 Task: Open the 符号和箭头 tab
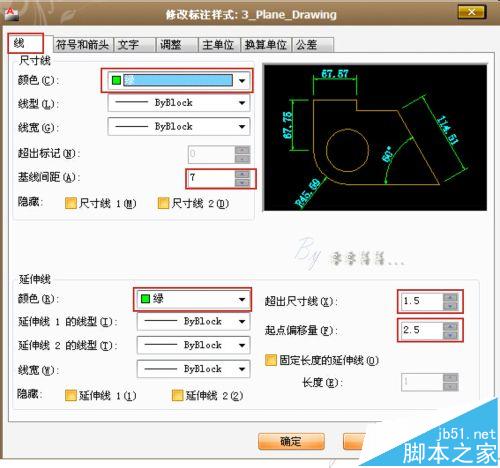coord(83,45)
